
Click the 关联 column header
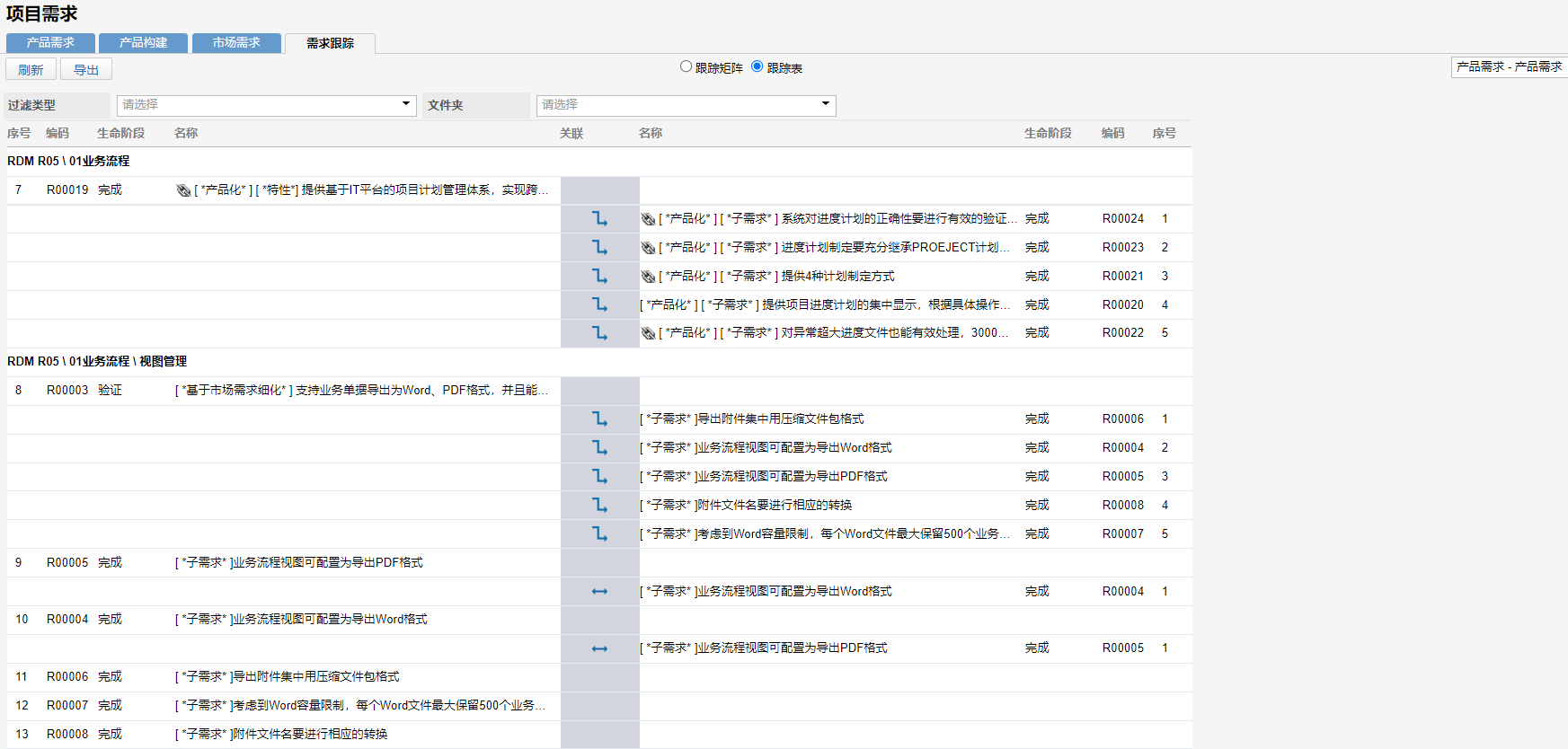click(571, 134)
